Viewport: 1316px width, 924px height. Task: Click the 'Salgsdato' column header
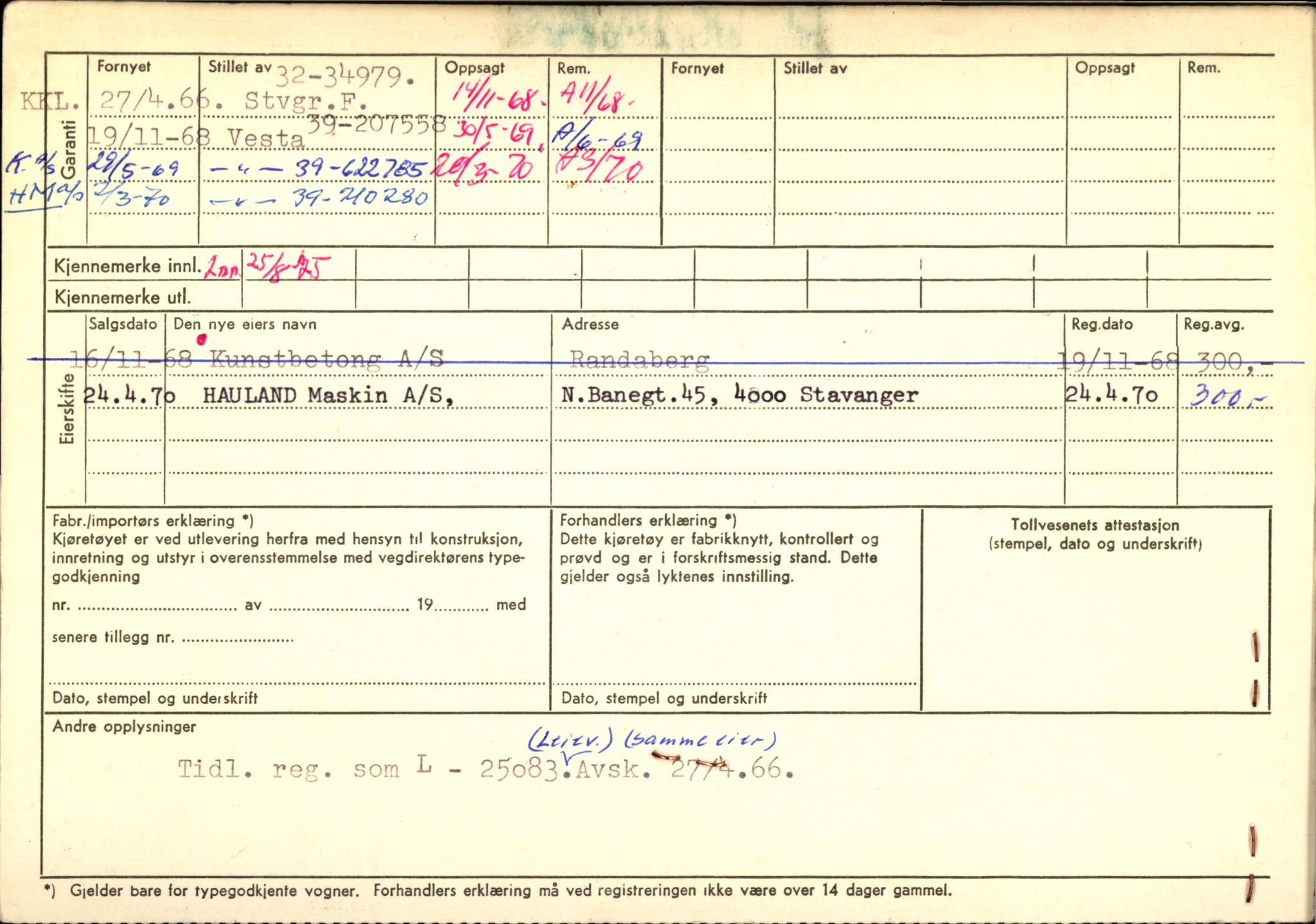[x=123, y=324]
